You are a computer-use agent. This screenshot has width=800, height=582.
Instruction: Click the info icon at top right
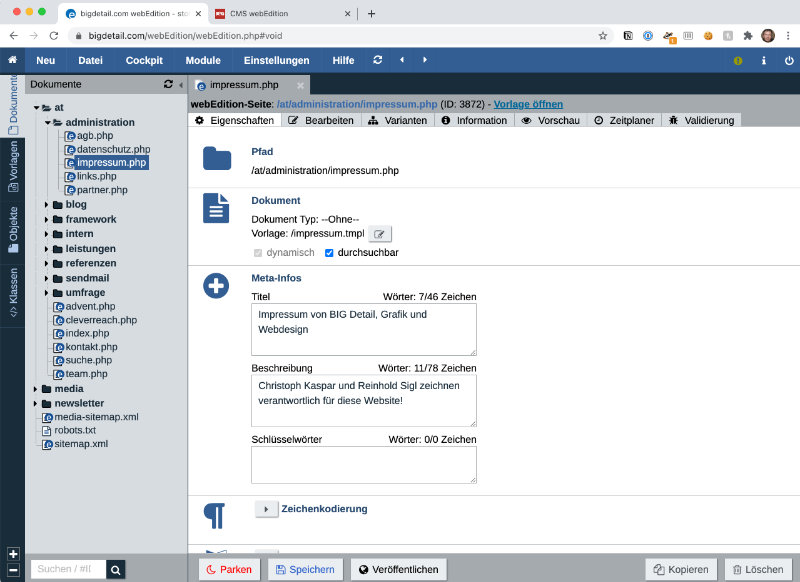764,60
